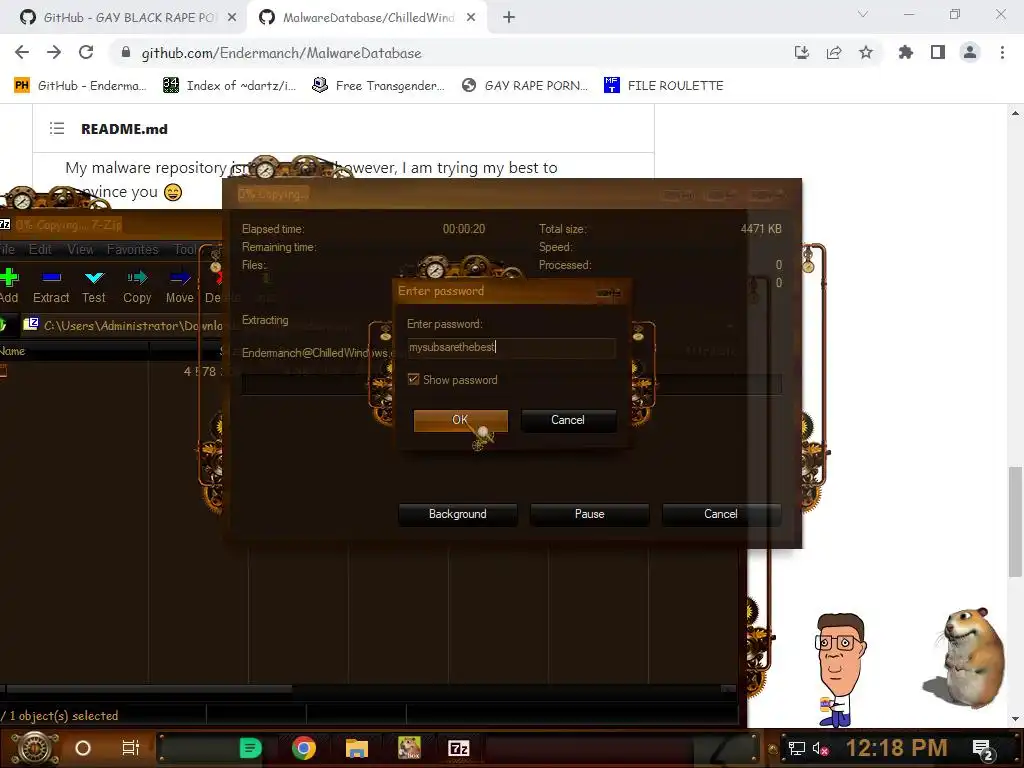Click the Name column header in 7-Zip
Viewport: 1024px width, 768px height.
74,351
